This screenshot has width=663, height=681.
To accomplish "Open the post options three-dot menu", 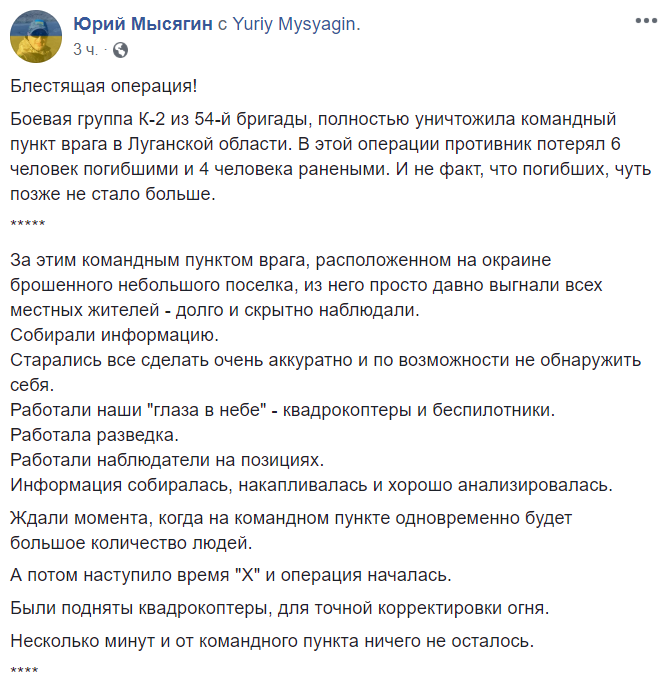I will (x=646, y=20).
